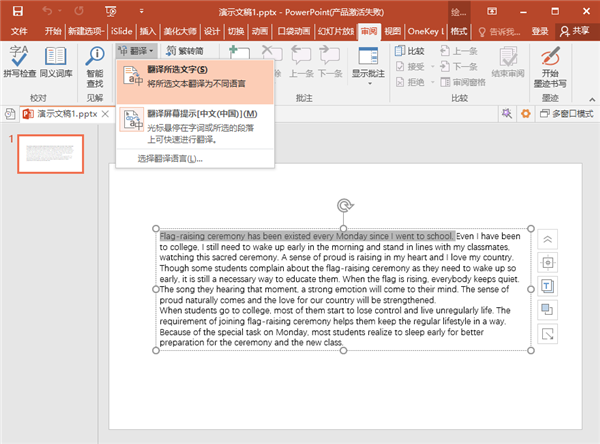
Task: Switch to 插入 tab
Action: click(148, 31)
